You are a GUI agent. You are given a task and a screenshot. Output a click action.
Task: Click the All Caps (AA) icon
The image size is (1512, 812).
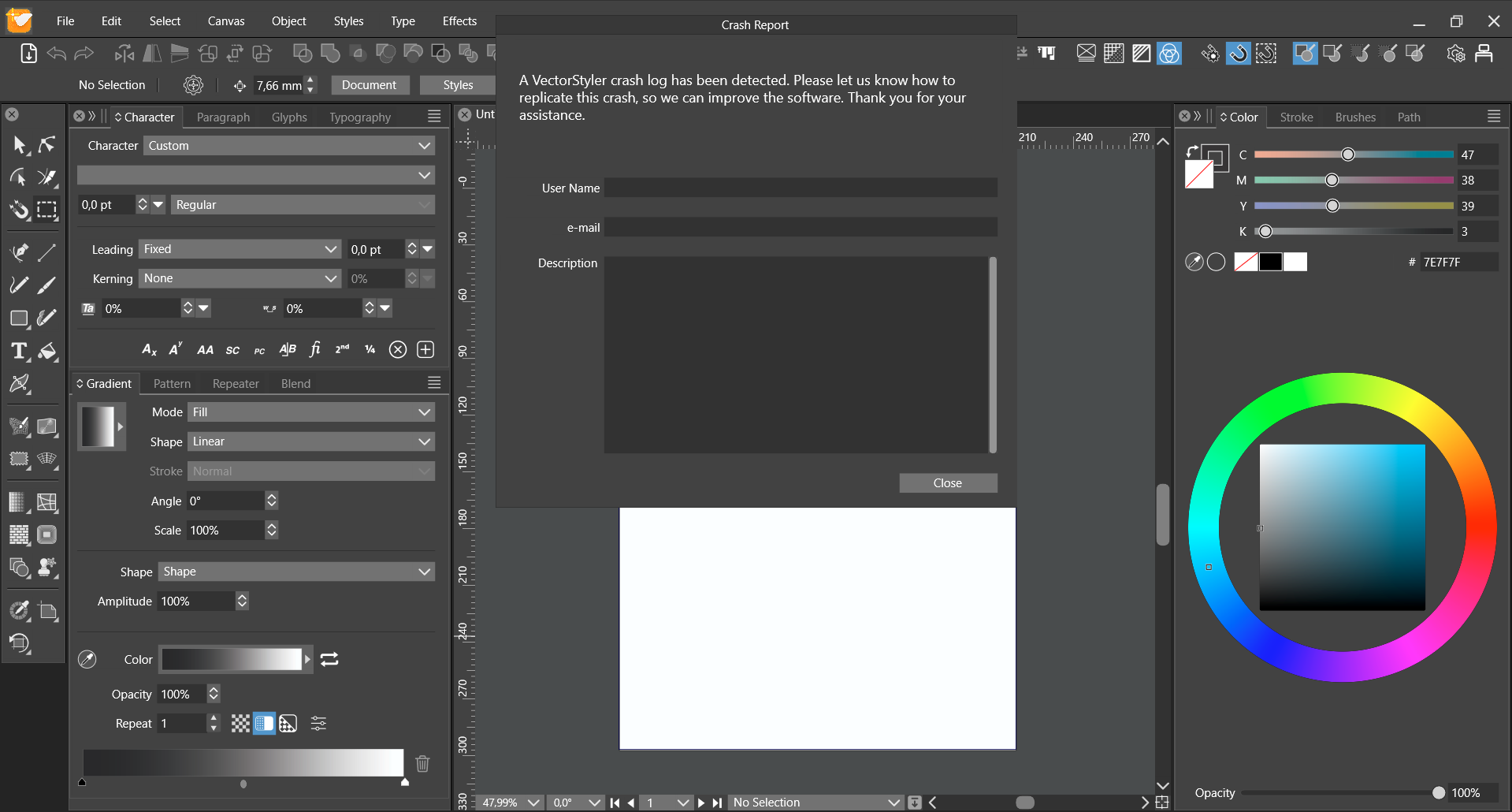(205, 350)
